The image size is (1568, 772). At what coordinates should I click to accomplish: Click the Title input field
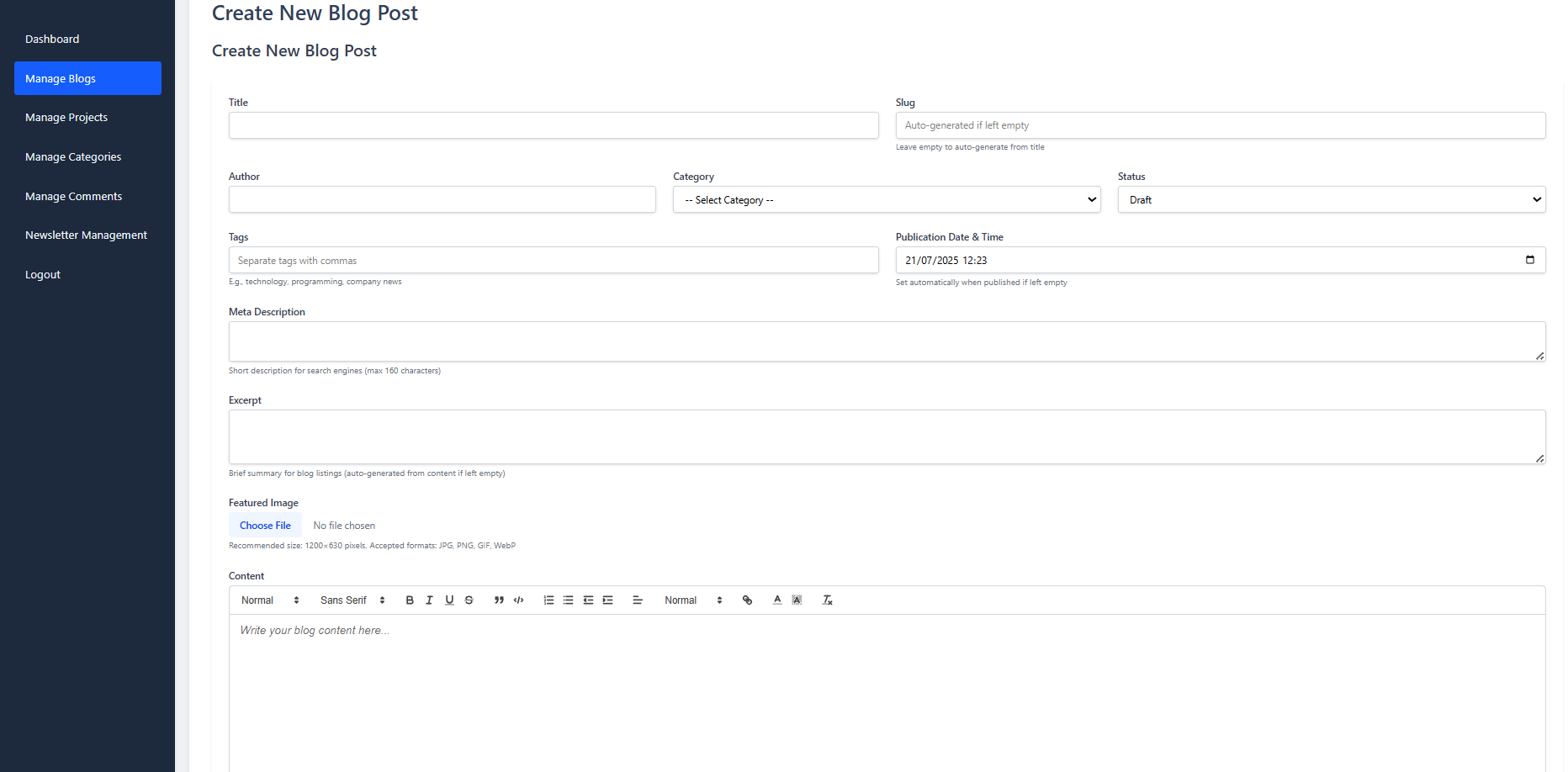(554, 125)
